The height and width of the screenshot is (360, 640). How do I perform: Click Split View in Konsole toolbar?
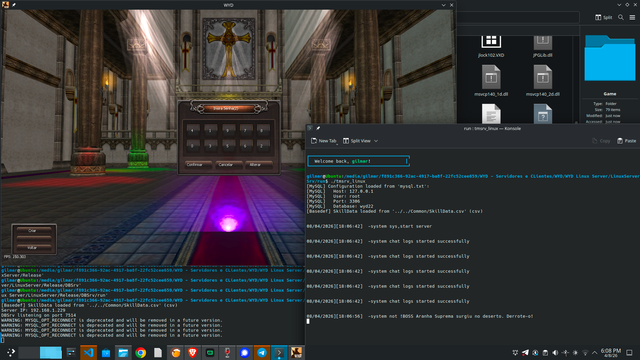(357, 141)
